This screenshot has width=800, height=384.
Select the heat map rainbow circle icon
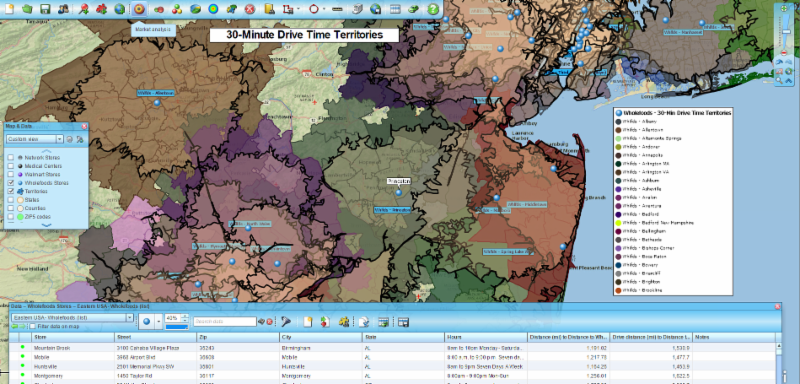pos(214,9)
